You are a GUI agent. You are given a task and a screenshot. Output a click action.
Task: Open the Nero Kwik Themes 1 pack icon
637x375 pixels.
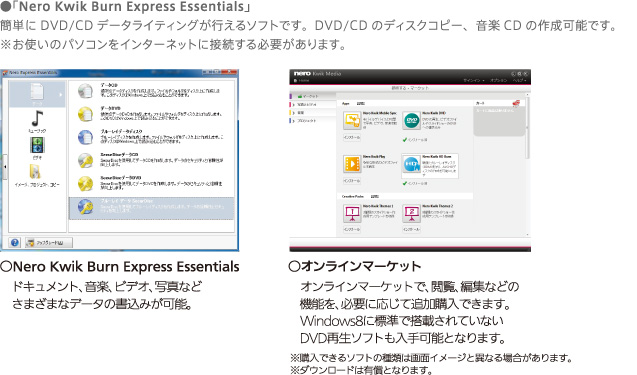[352, 213]
